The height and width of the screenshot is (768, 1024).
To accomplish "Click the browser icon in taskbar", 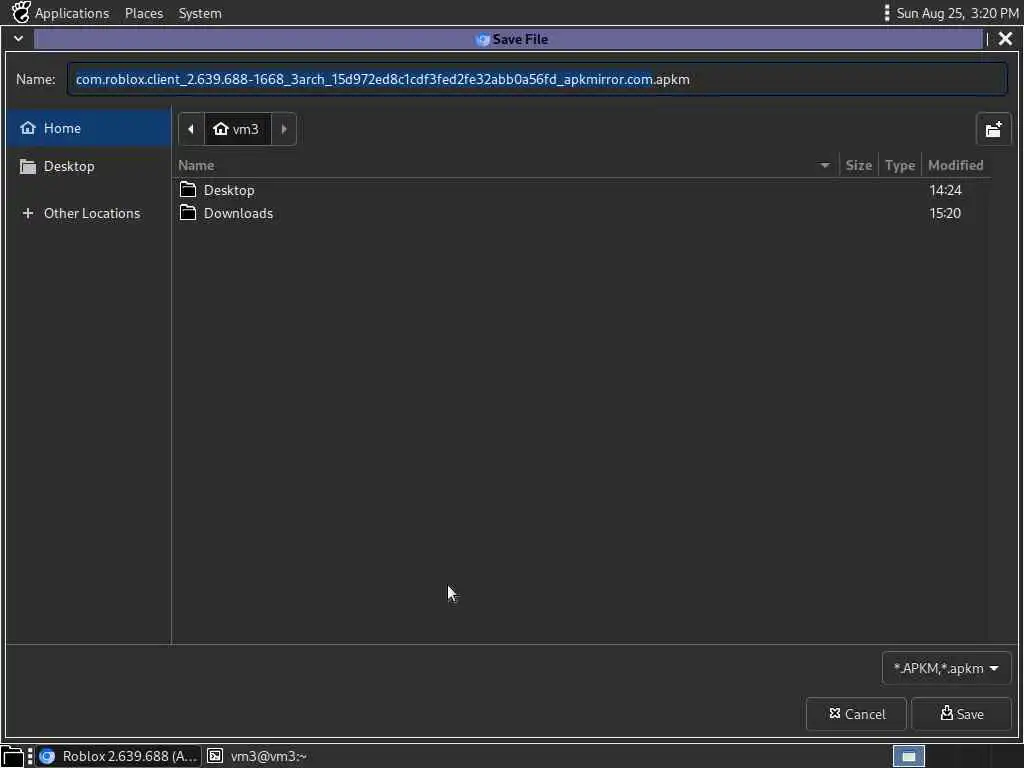I will 47,756.
